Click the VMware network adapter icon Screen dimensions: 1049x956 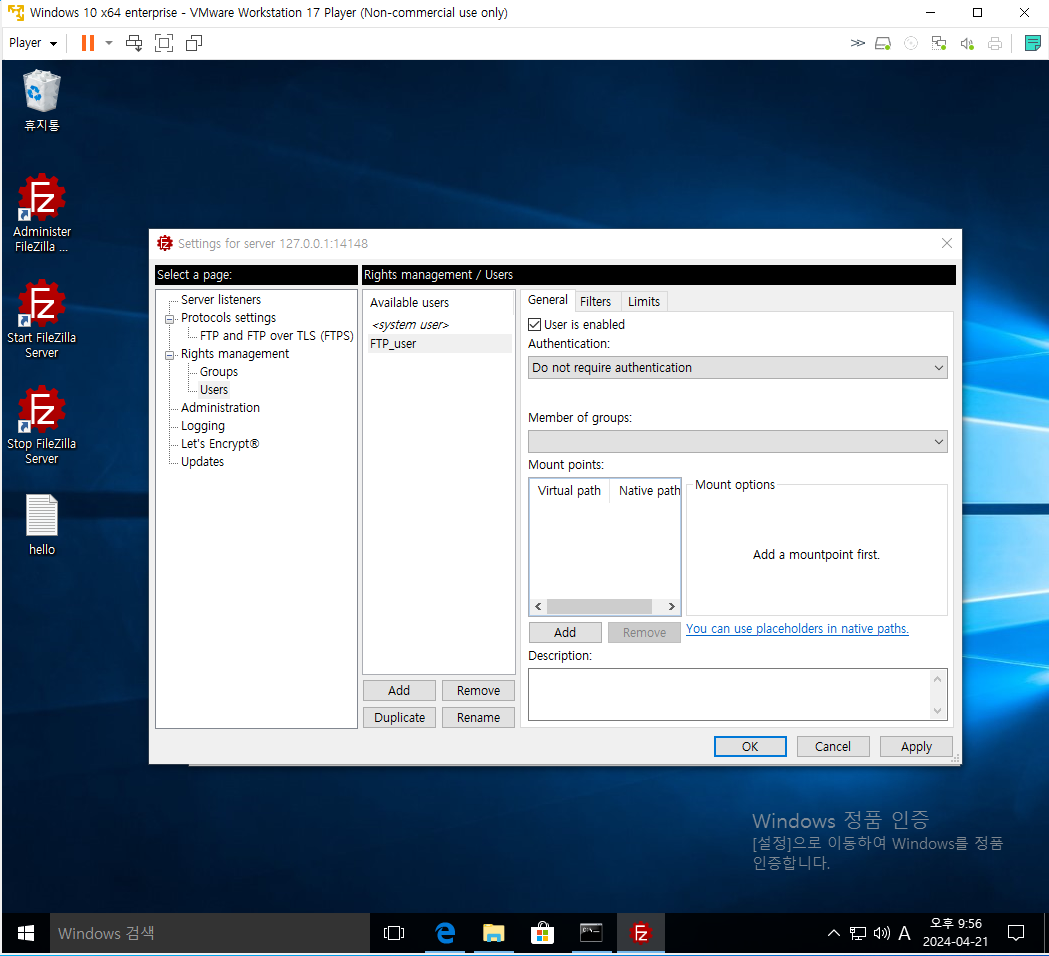[939, 43]
